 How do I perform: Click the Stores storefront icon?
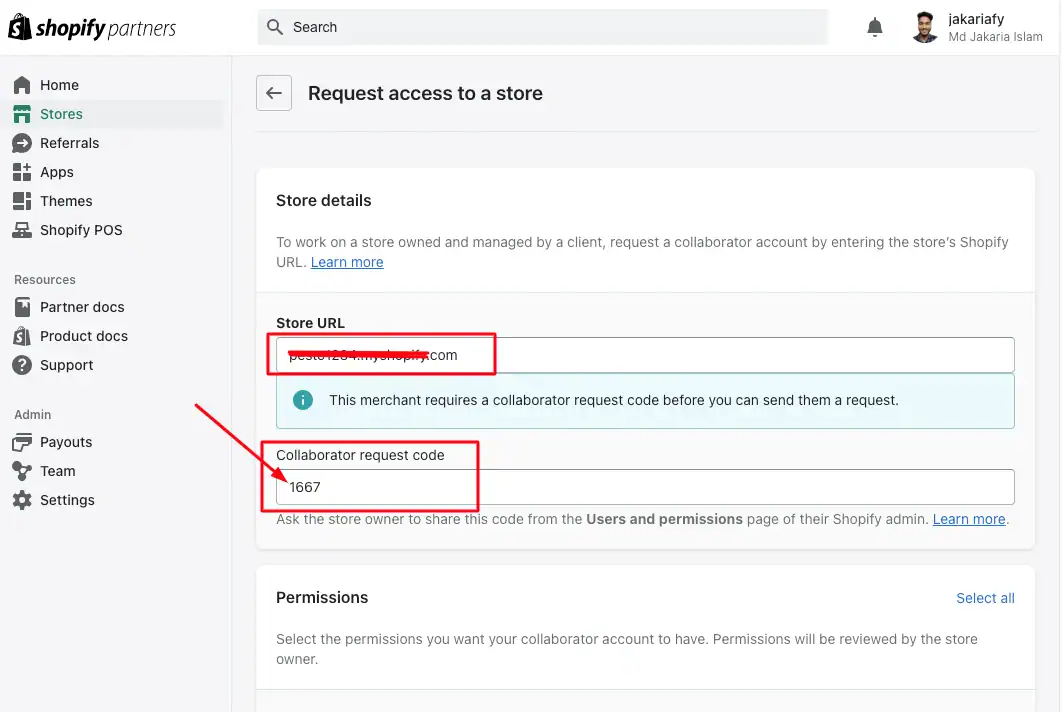coord(22,114)
